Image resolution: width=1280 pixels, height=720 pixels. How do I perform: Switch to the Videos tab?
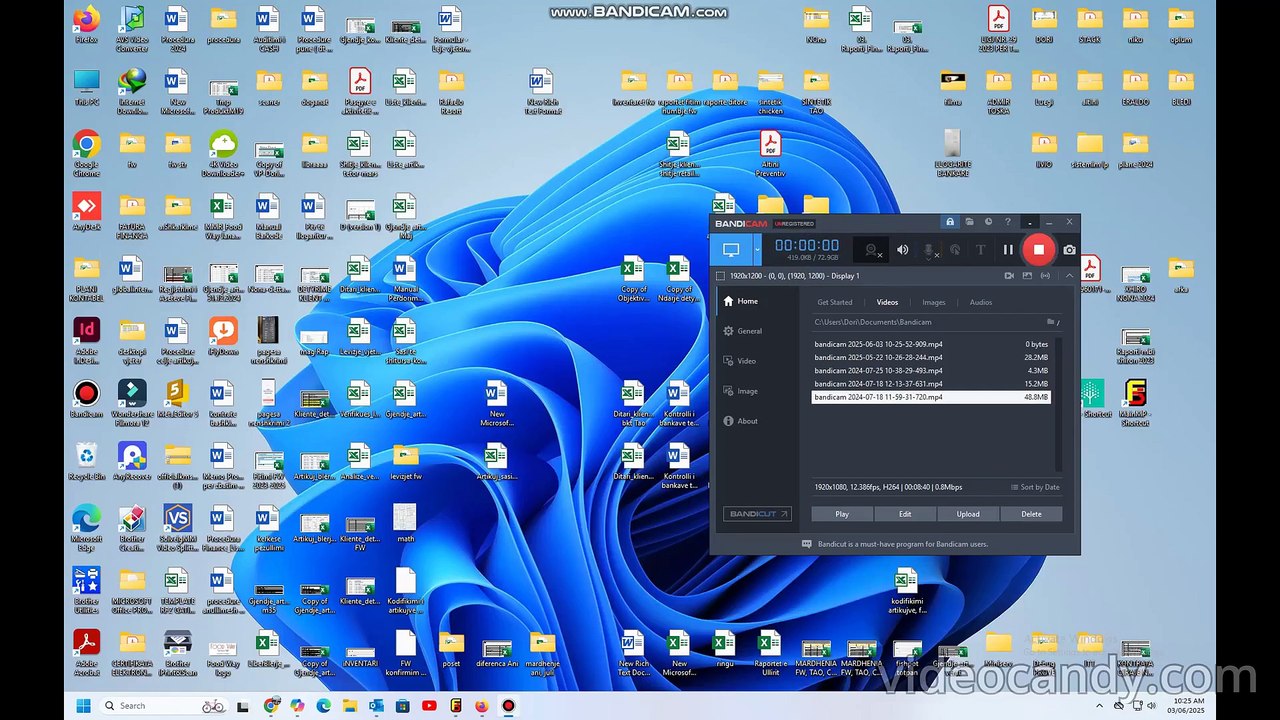click(x=887, y=302)
